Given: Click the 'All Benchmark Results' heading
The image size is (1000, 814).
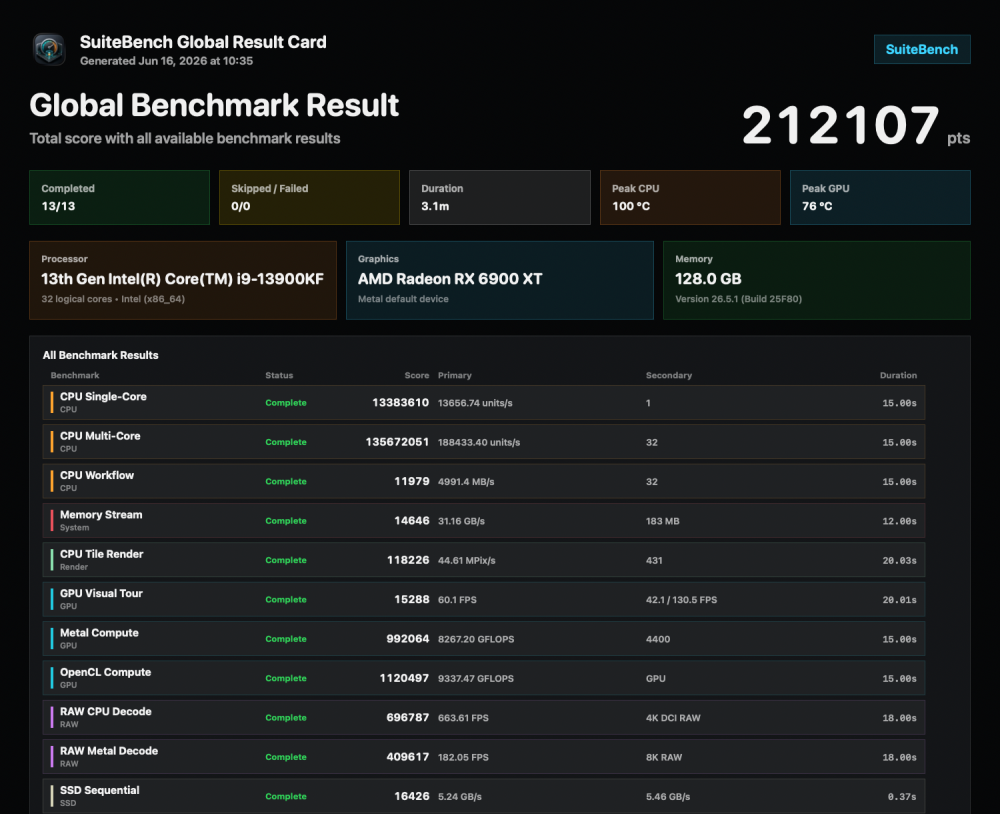Looking at the screenshot, I should coord(101,355).
